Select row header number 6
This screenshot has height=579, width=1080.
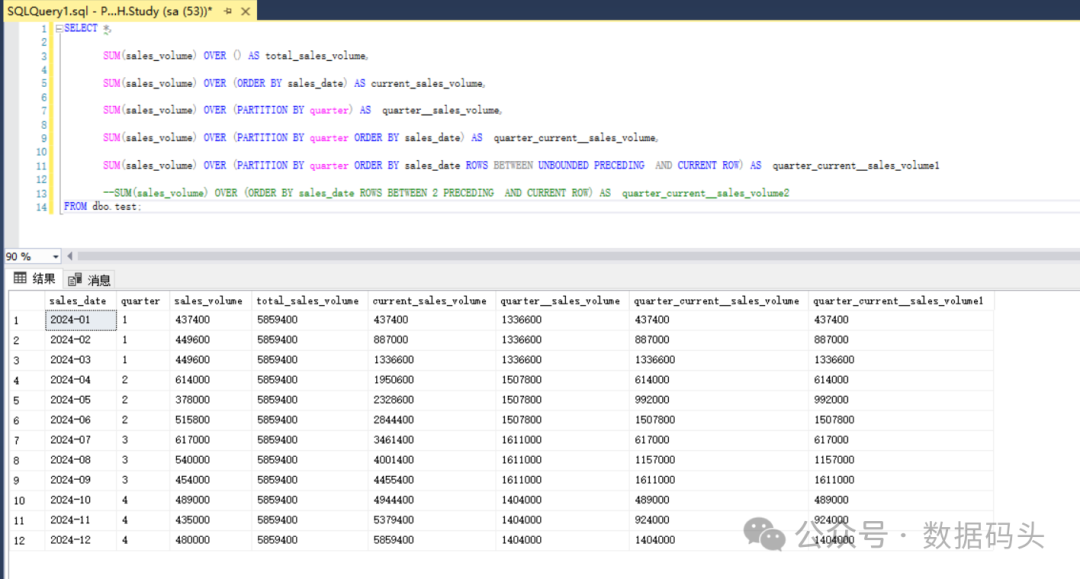click(27, 420)
